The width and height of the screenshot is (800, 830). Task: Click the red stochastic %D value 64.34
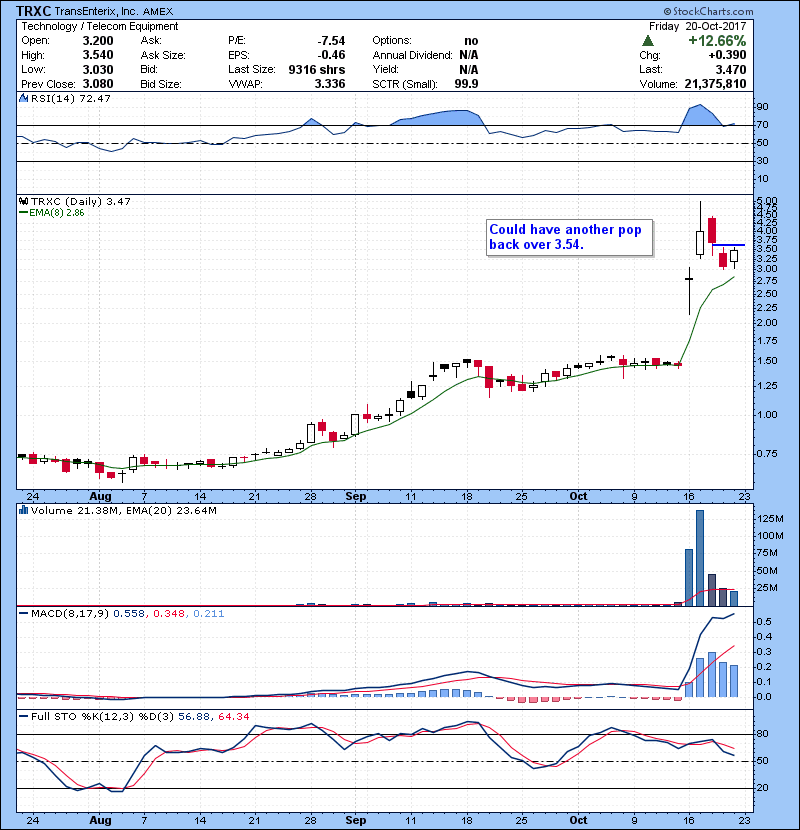point(233,717)
